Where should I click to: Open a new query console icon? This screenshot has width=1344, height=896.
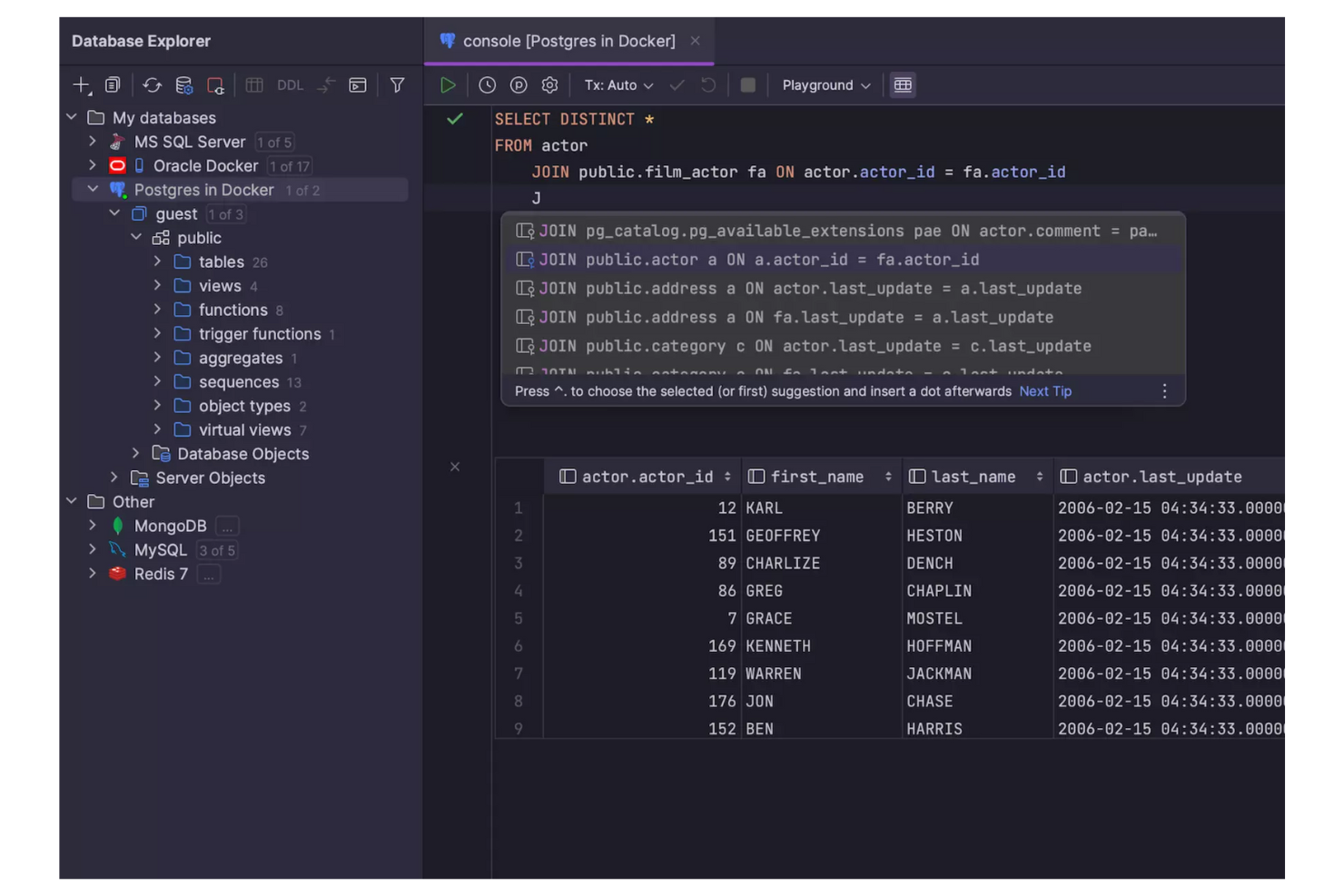358,85
